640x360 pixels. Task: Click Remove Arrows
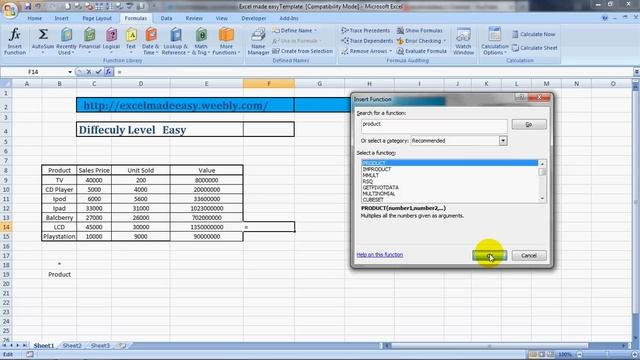[x=366, y=51]
